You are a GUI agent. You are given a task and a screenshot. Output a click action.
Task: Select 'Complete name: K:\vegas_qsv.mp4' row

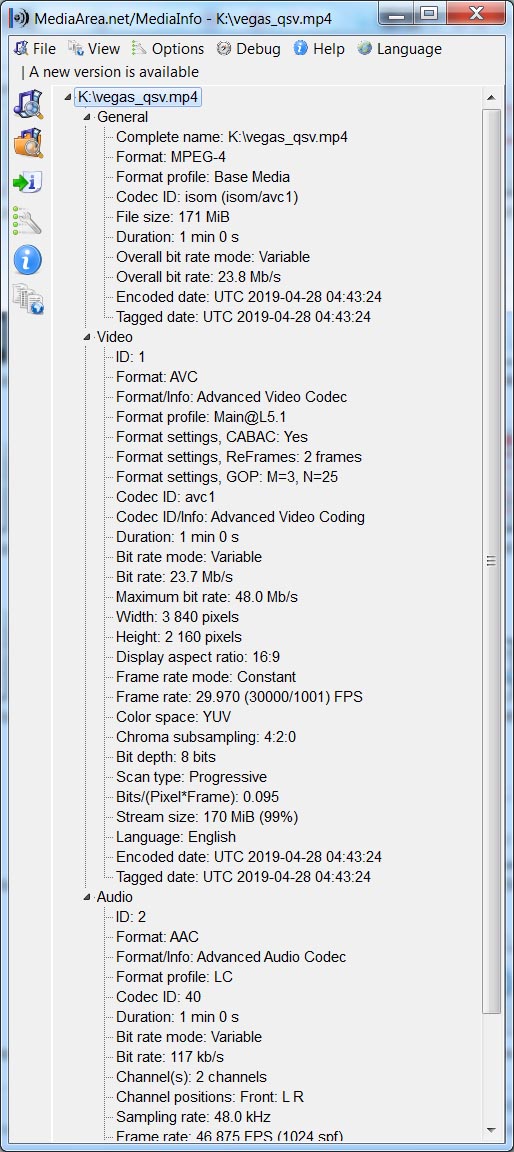232,137
